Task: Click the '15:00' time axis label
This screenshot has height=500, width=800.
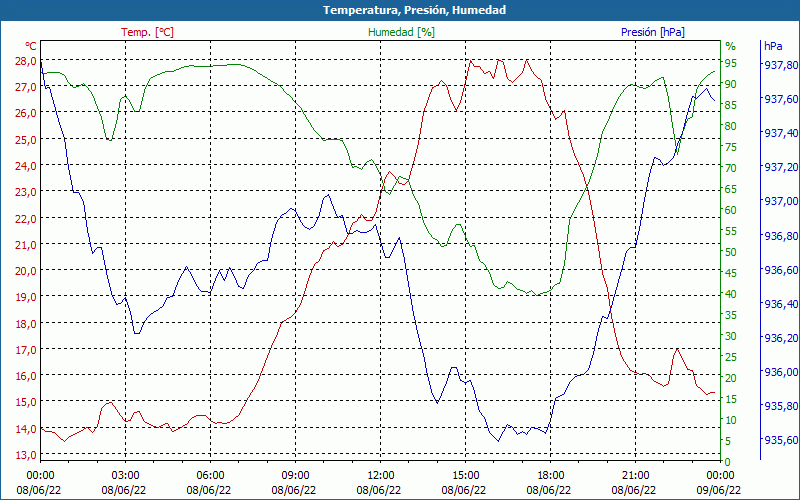Action: 465,476
